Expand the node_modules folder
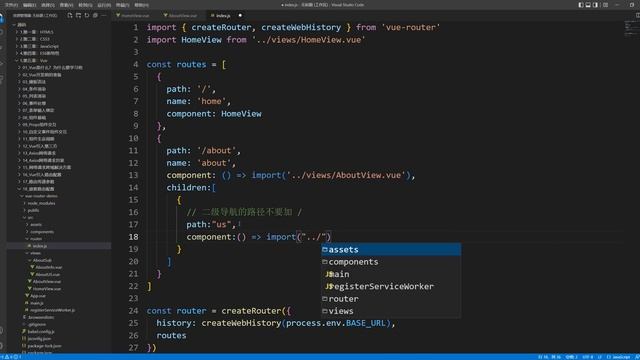 (x=41, y=203)
